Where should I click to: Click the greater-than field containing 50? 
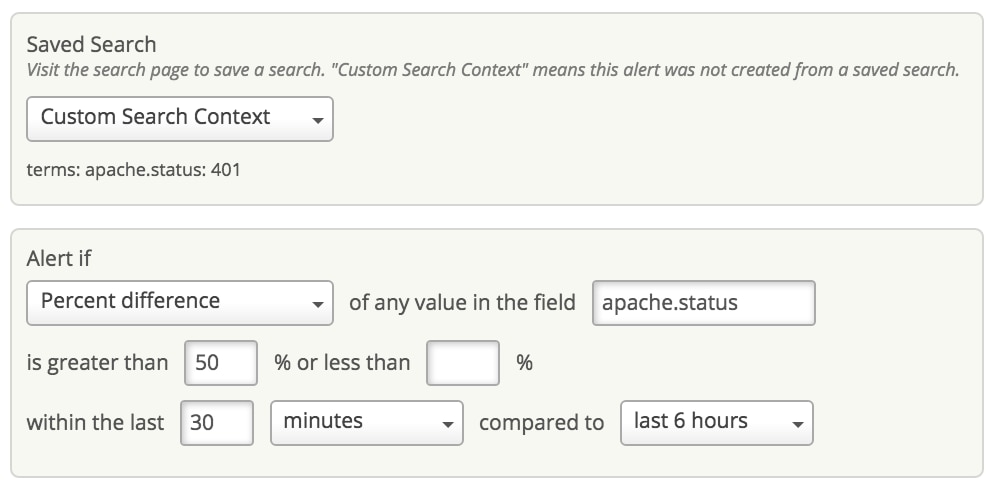tap(221, 362)
